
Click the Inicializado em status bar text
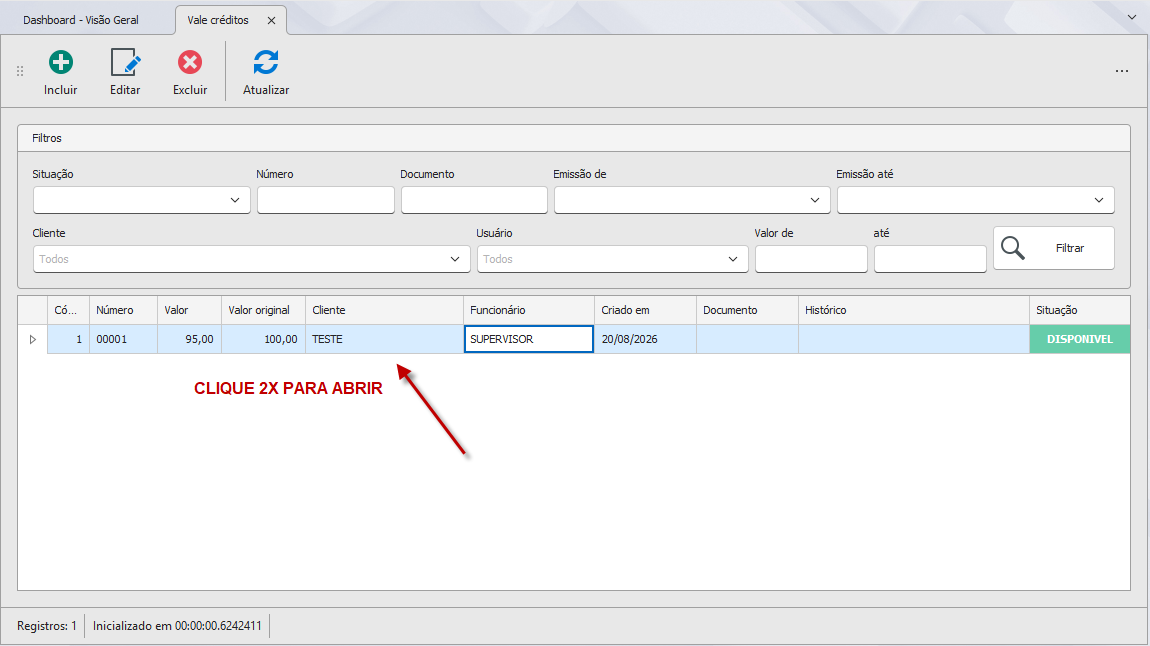[x=177, y=626]
